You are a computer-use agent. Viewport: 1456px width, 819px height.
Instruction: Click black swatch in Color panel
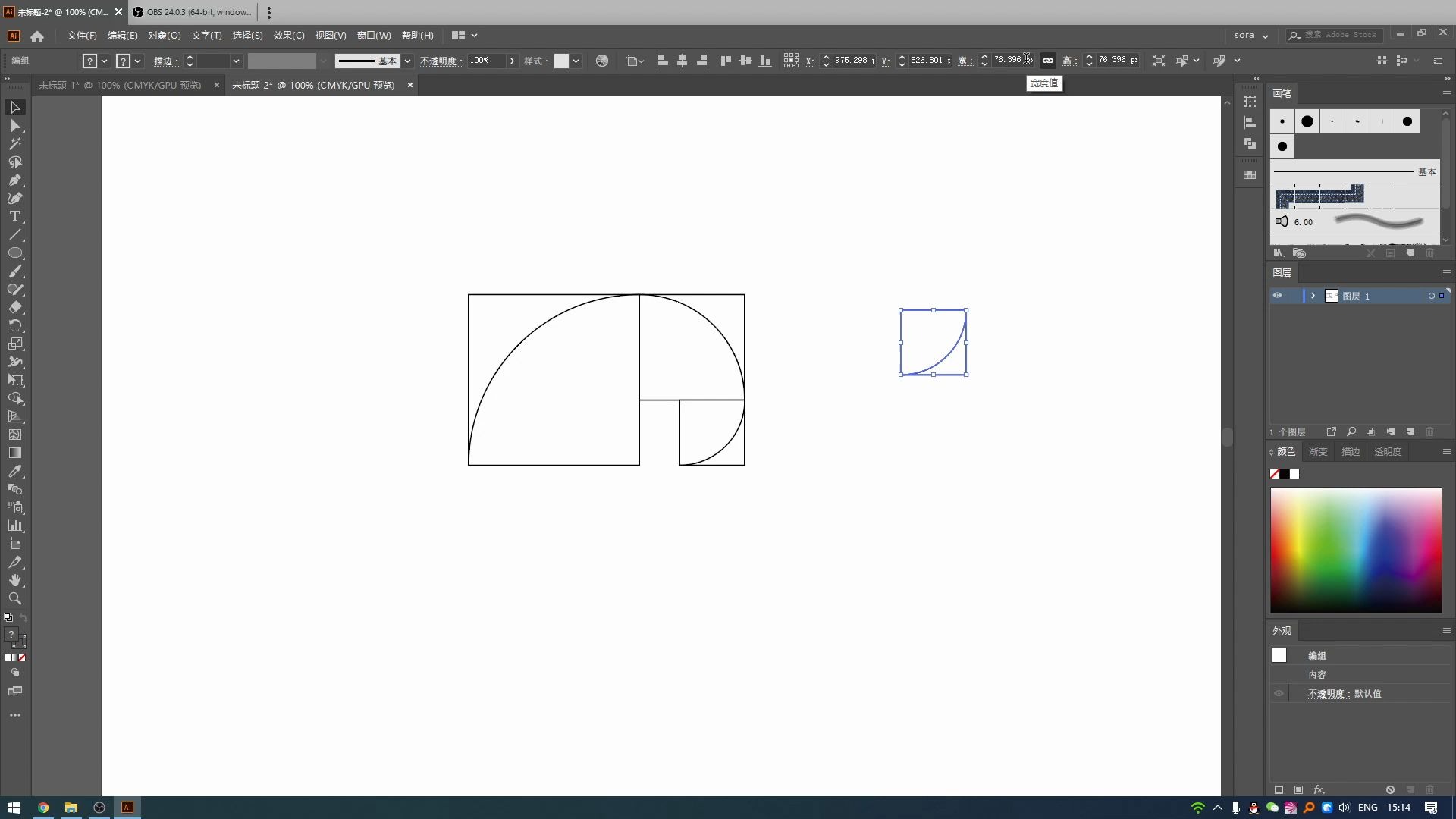pos(1285,474)
